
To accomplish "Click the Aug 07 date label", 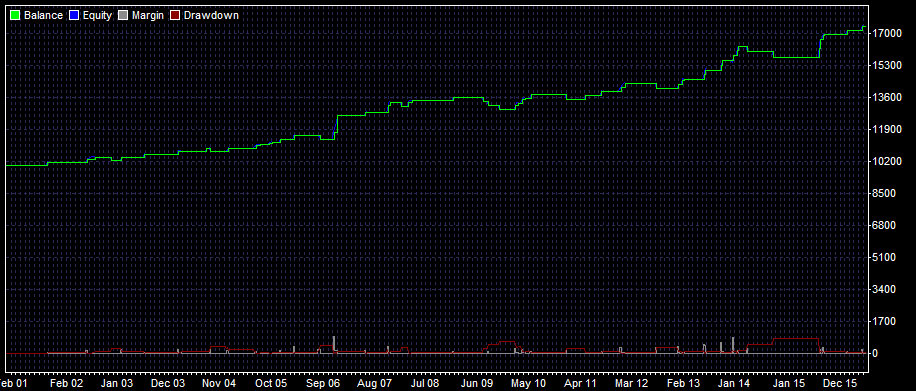I will [x=374, y=383].
